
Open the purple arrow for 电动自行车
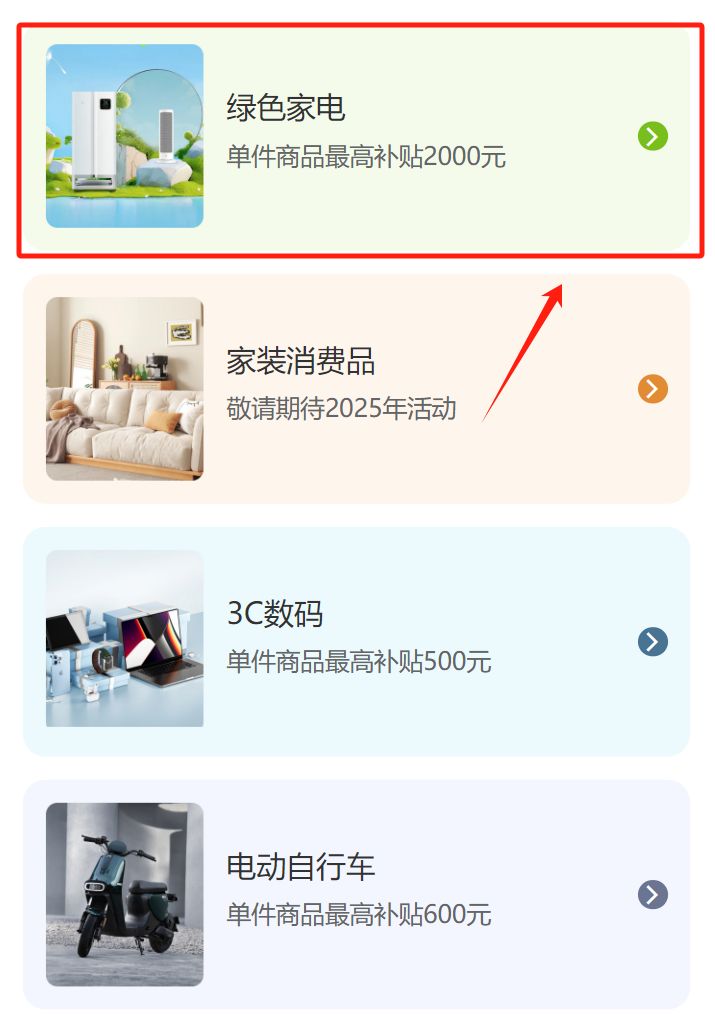653,894
